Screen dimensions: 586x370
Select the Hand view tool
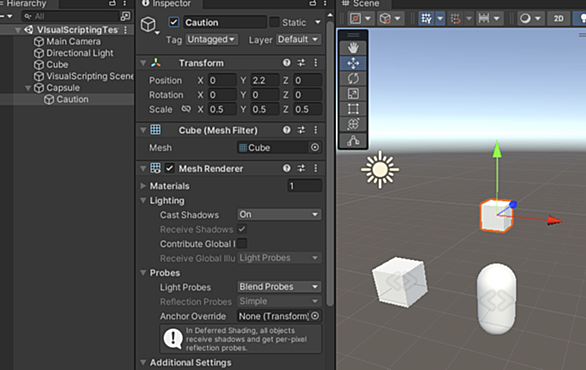click(x=353, y=48)
